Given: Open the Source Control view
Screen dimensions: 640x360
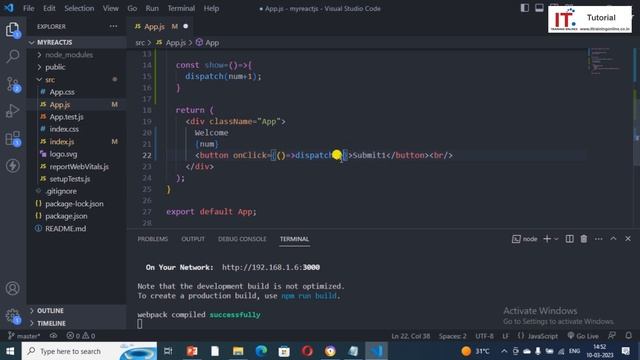Looking at the screenshot, I should click(x=13, y=84).
